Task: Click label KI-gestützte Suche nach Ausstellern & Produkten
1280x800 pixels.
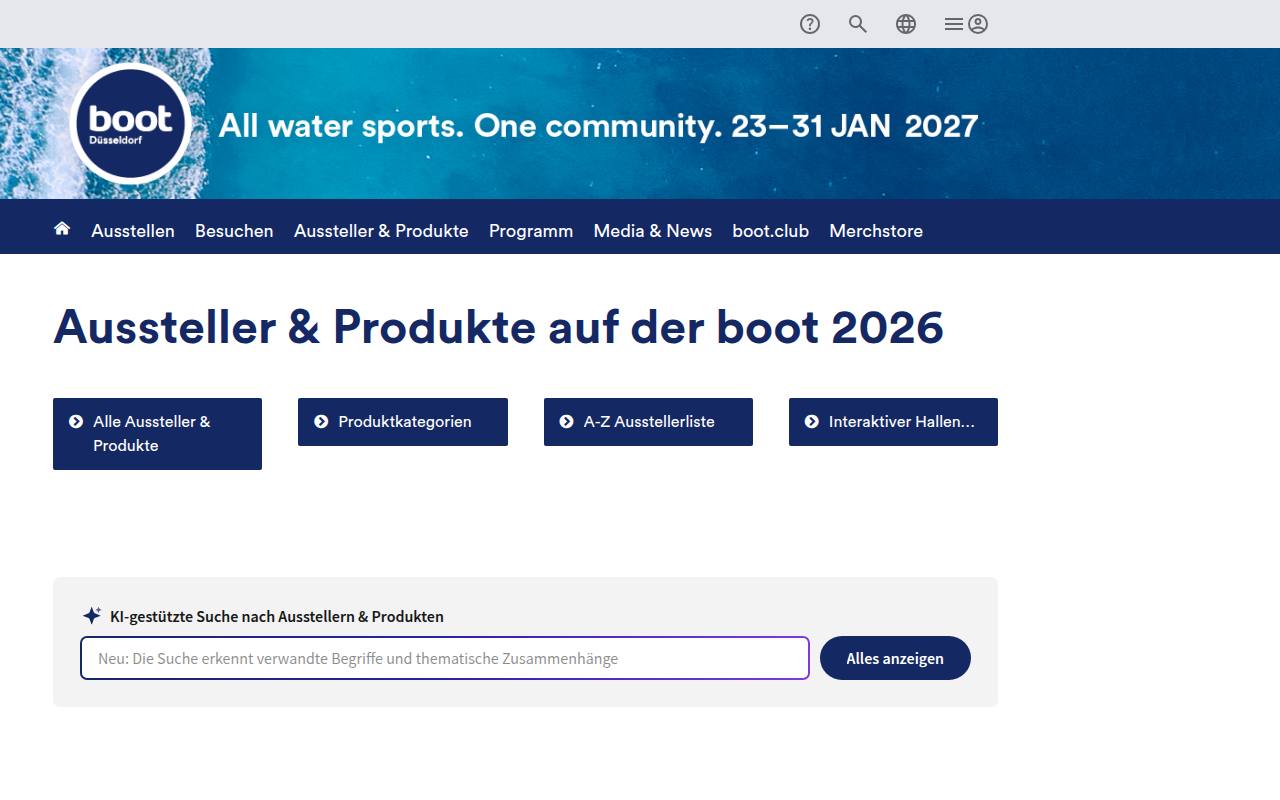Action: pos(277,617)
